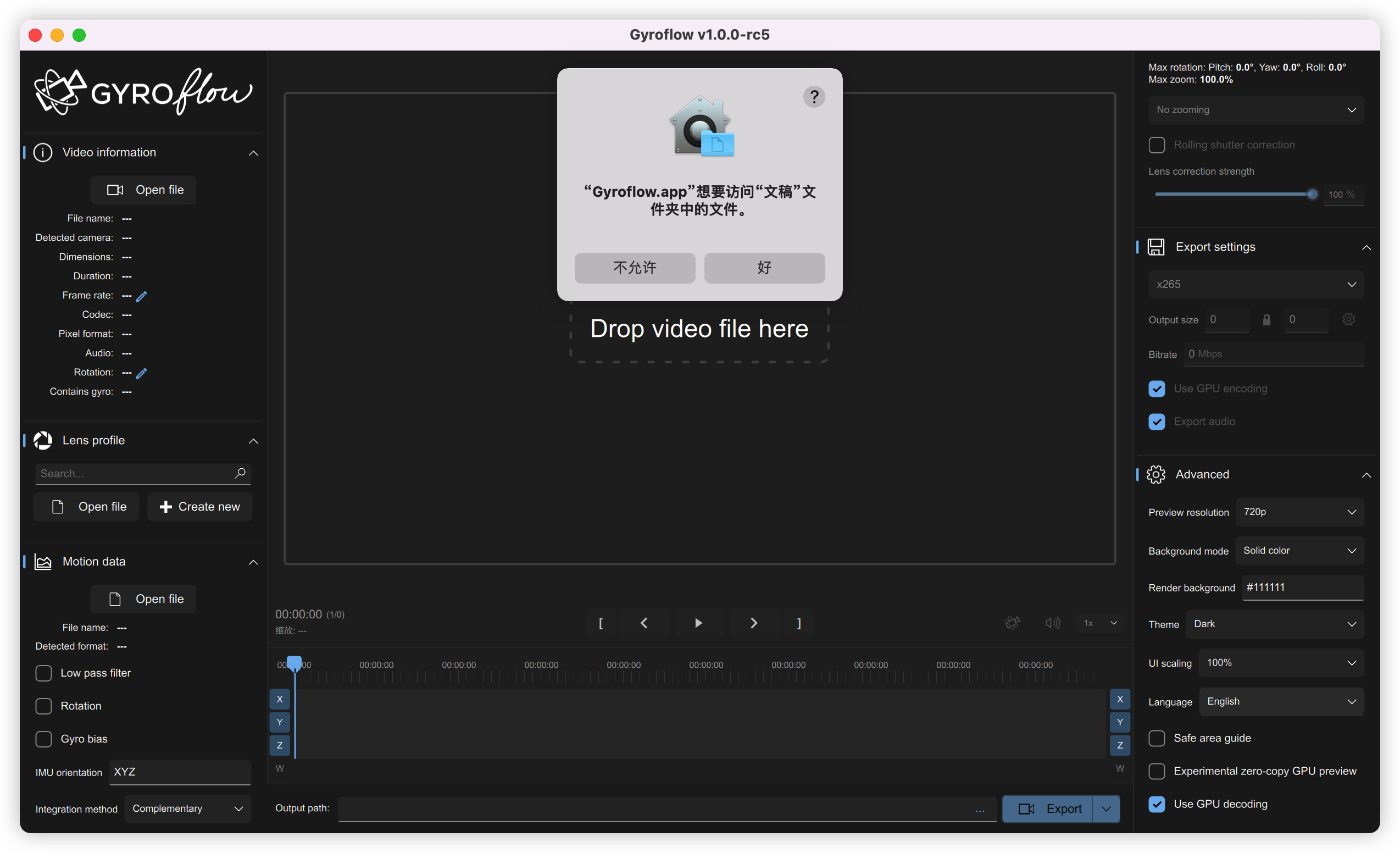Mute playback using the speaker icon
Viewport: 1400px width, 853px height.
[1052, 623]
